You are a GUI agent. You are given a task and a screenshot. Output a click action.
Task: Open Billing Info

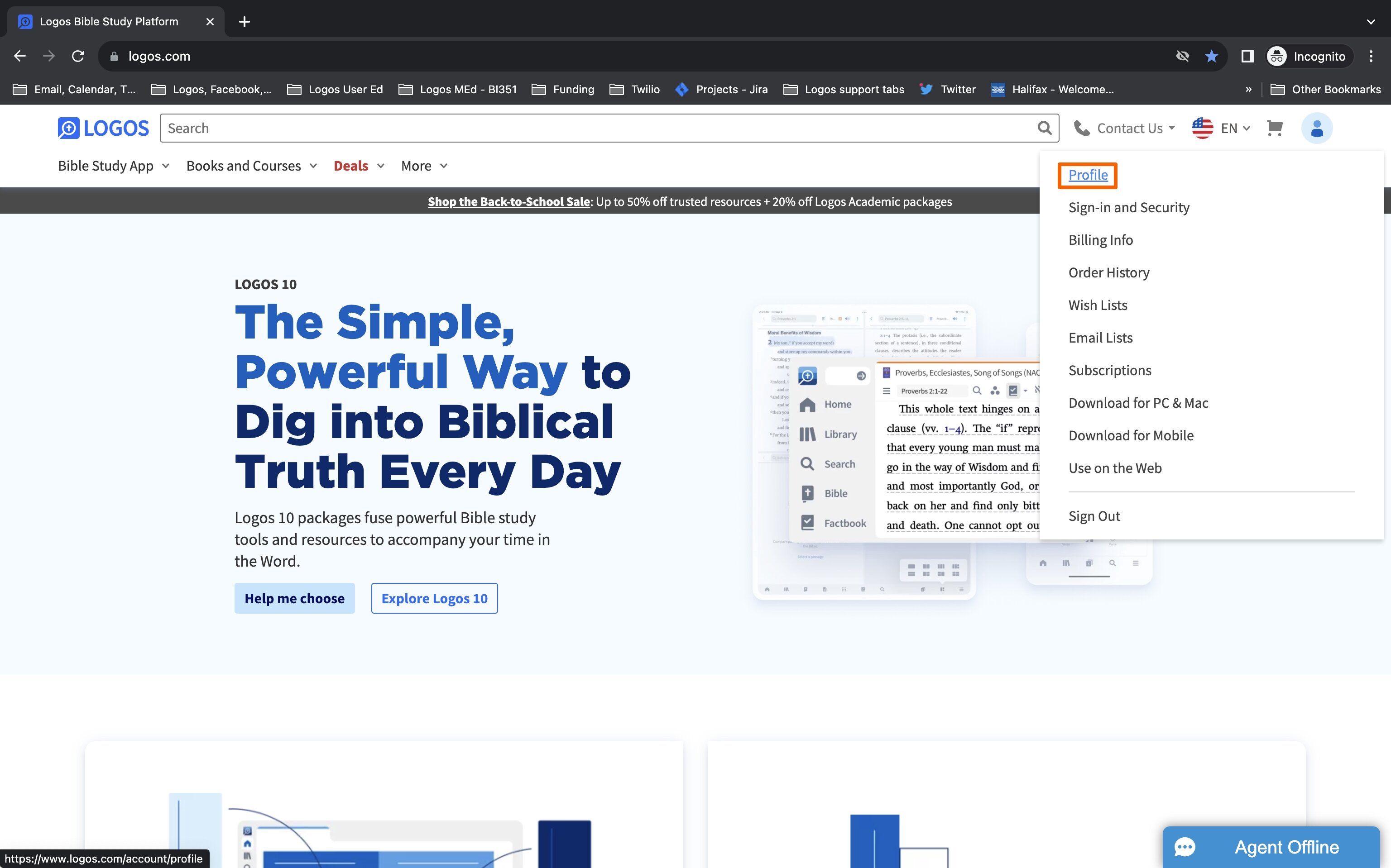(x=1100, y=240)
